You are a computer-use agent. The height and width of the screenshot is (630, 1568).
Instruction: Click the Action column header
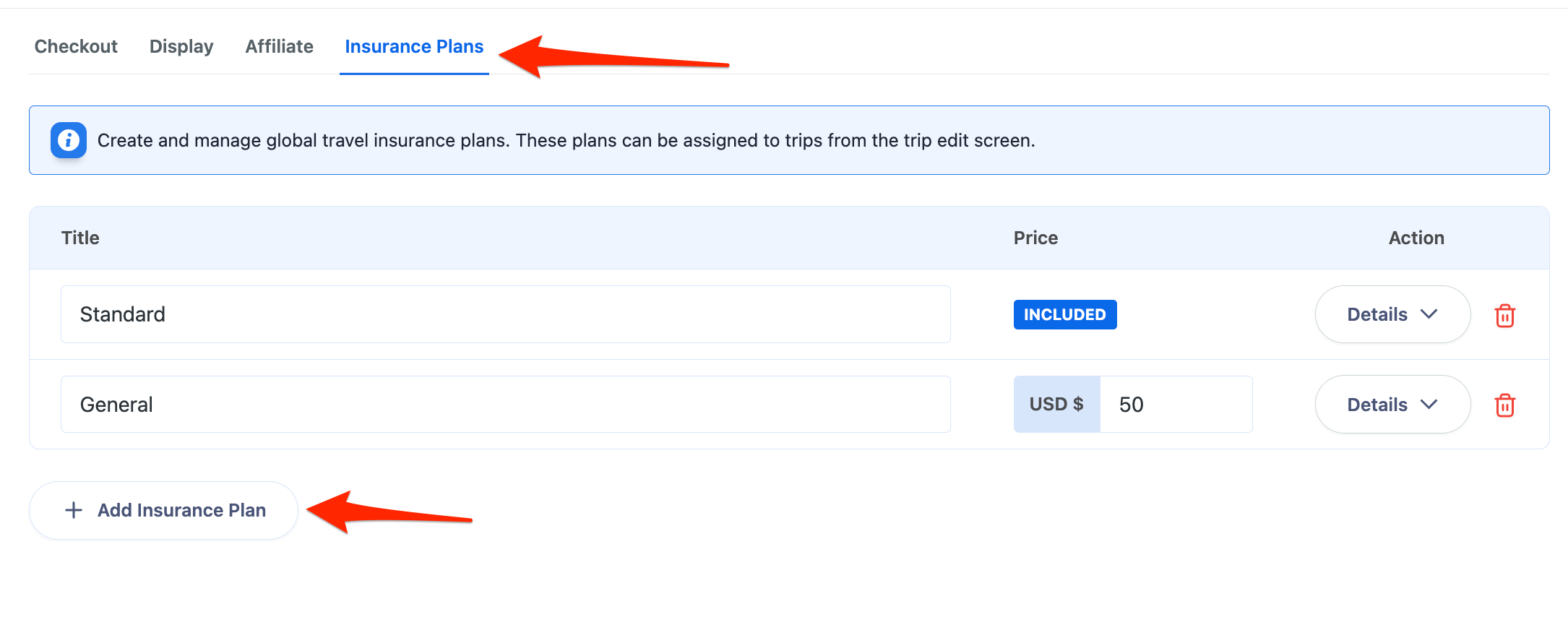coord(1416,238)
